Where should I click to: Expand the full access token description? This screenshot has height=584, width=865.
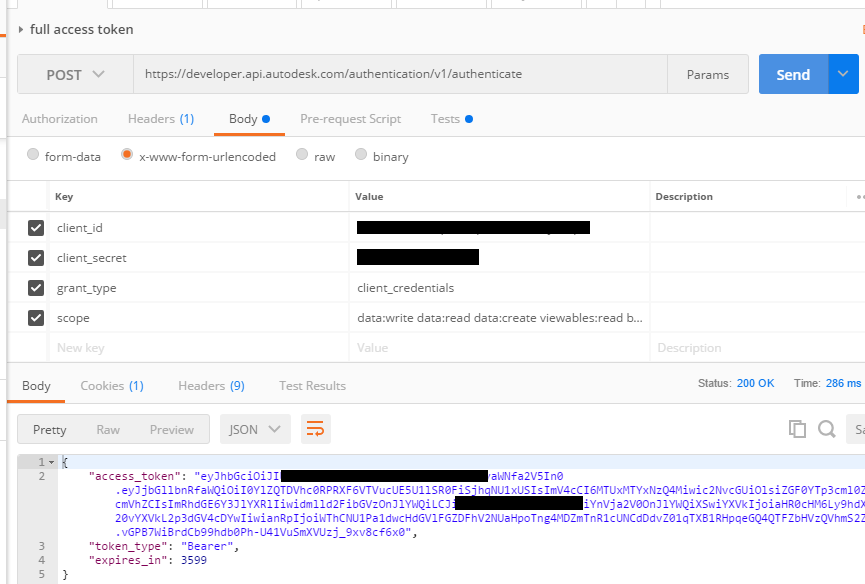coord(21,29)
